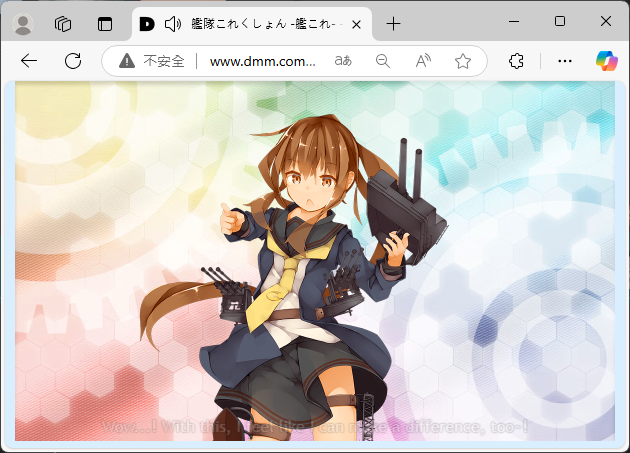630x453 pixels.
Task: Go back to the previous page
Action: pos(29,61)
